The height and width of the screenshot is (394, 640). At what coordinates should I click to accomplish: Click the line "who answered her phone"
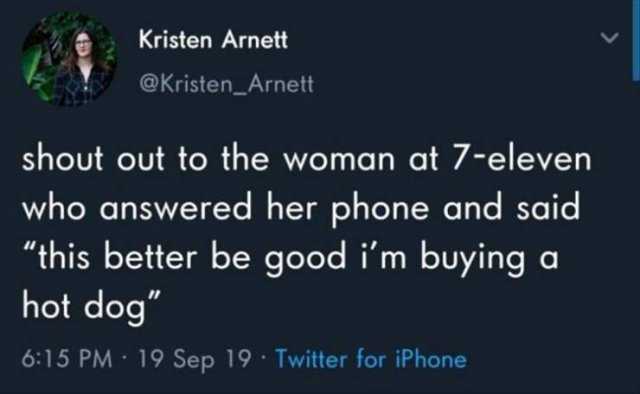pyautogui.click(x=301, y=209)
